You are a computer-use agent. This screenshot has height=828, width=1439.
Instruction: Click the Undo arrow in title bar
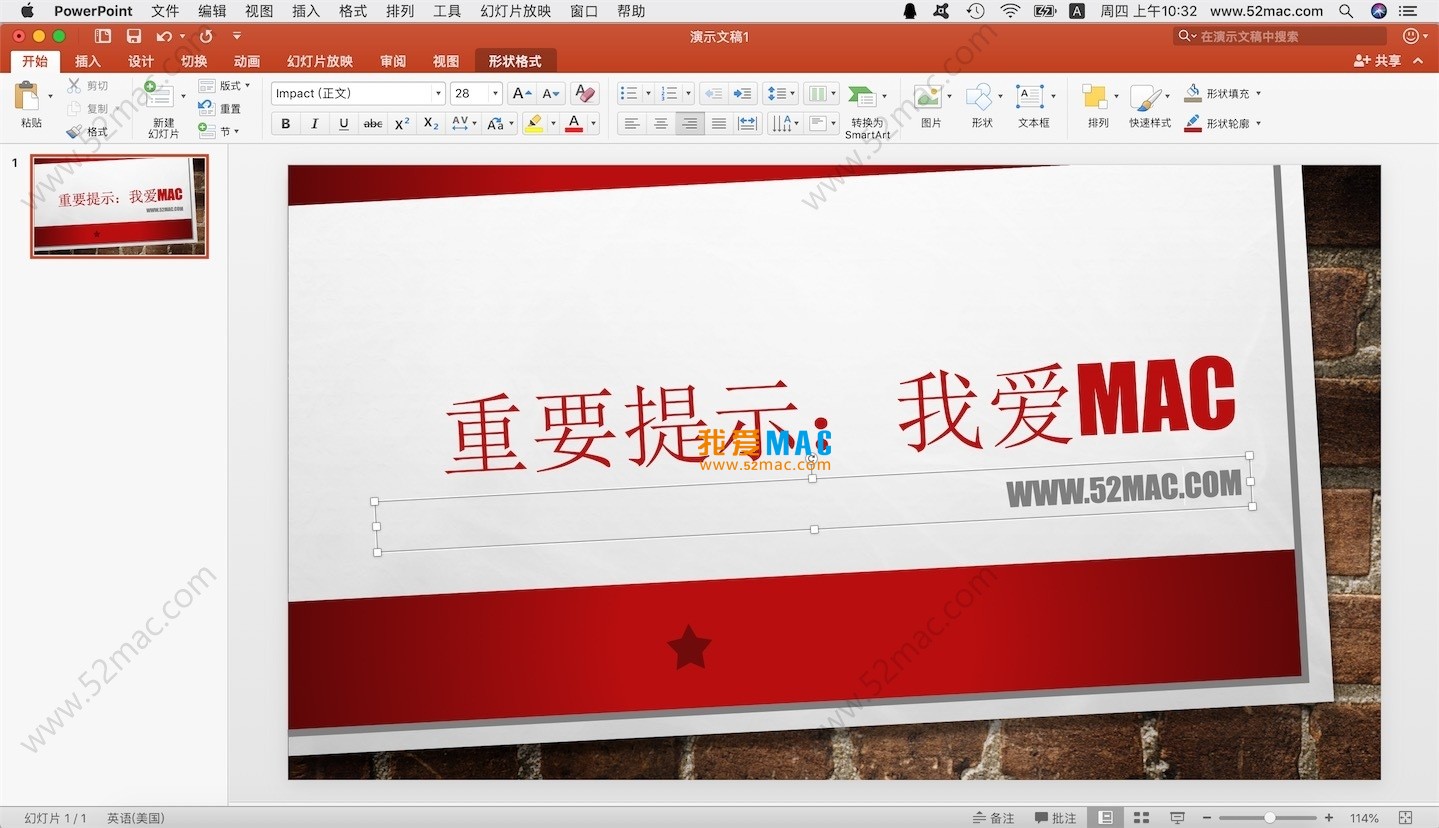164,36
